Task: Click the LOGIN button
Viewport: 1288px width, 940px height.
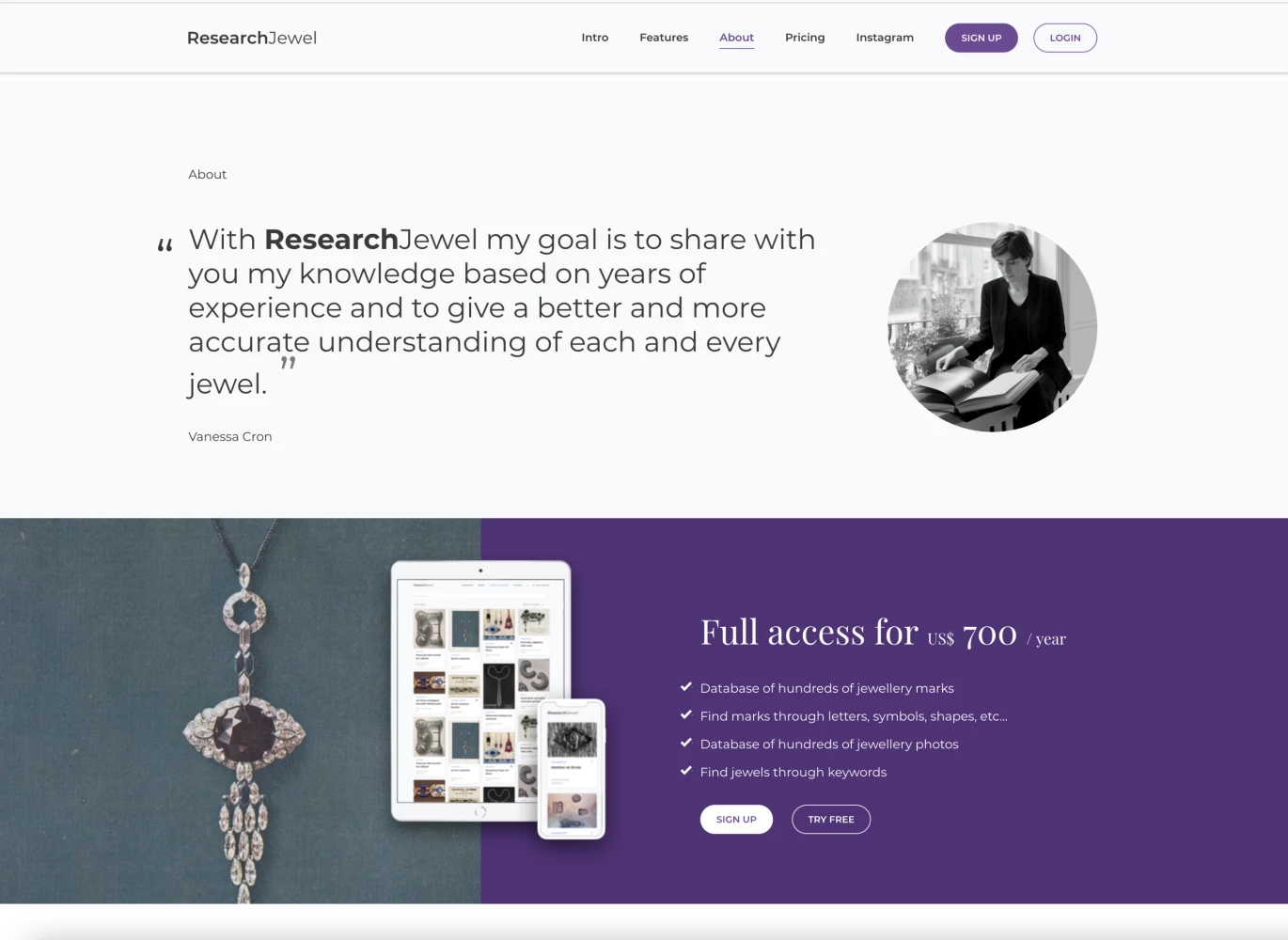Action: 1065,38
